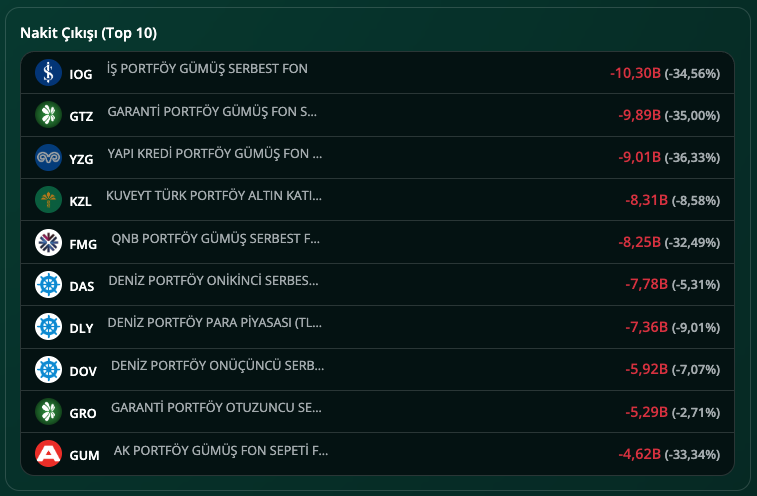Select the YZG fund code
Viewport: 757px width, 496px height.
(x=81, y=159)
